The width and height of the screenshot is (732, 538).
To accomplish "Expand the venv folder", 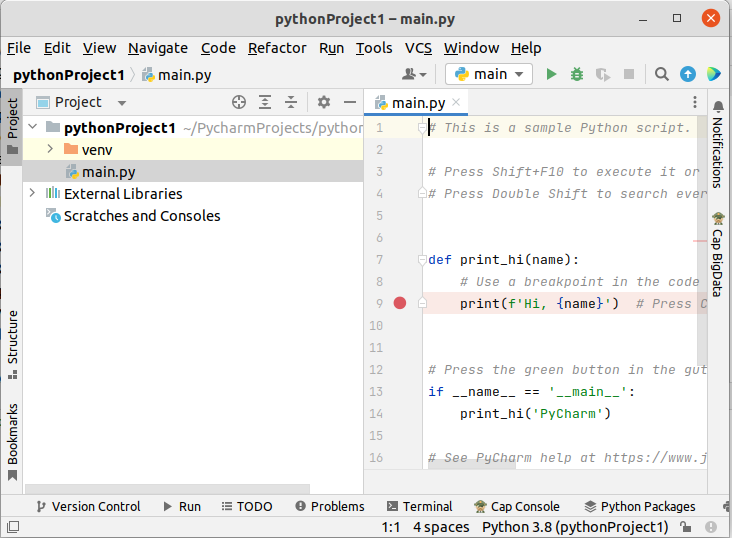I will tap(51, 150).
